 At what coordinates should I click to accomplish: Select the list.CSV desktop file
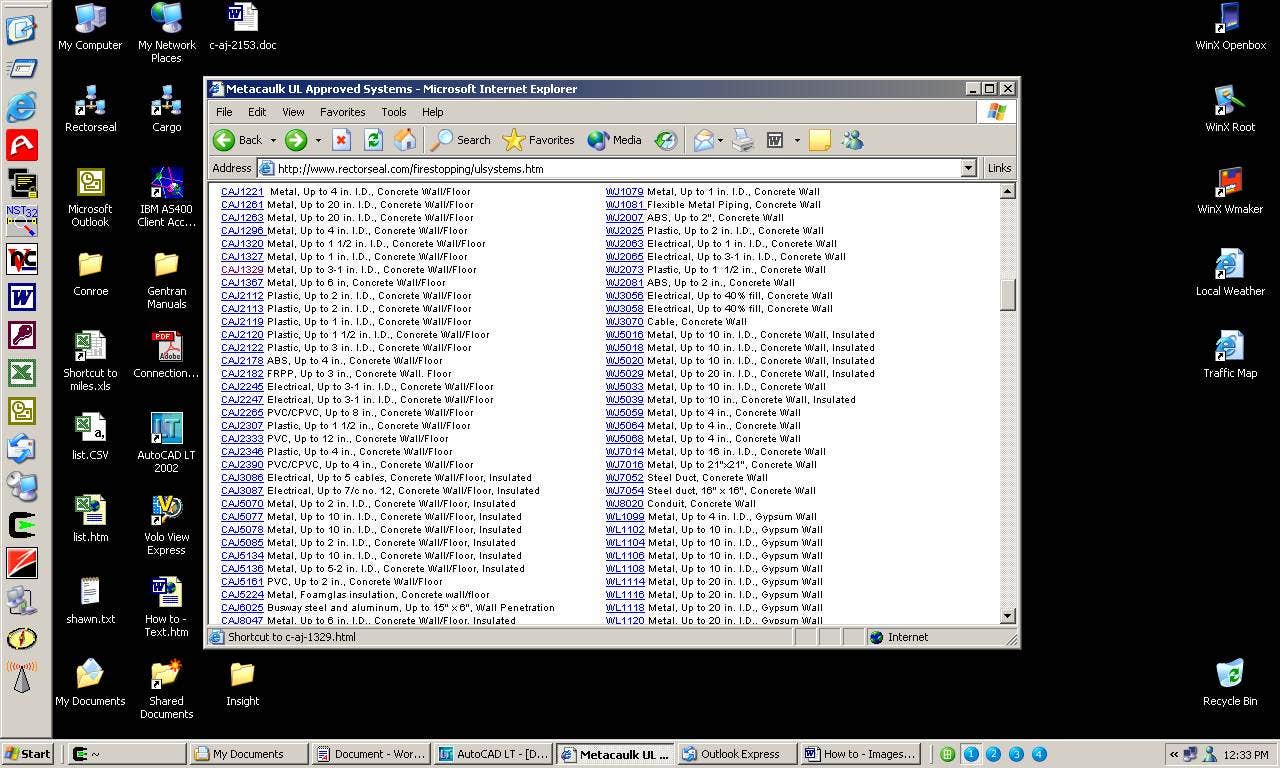(x=90, y=437)
